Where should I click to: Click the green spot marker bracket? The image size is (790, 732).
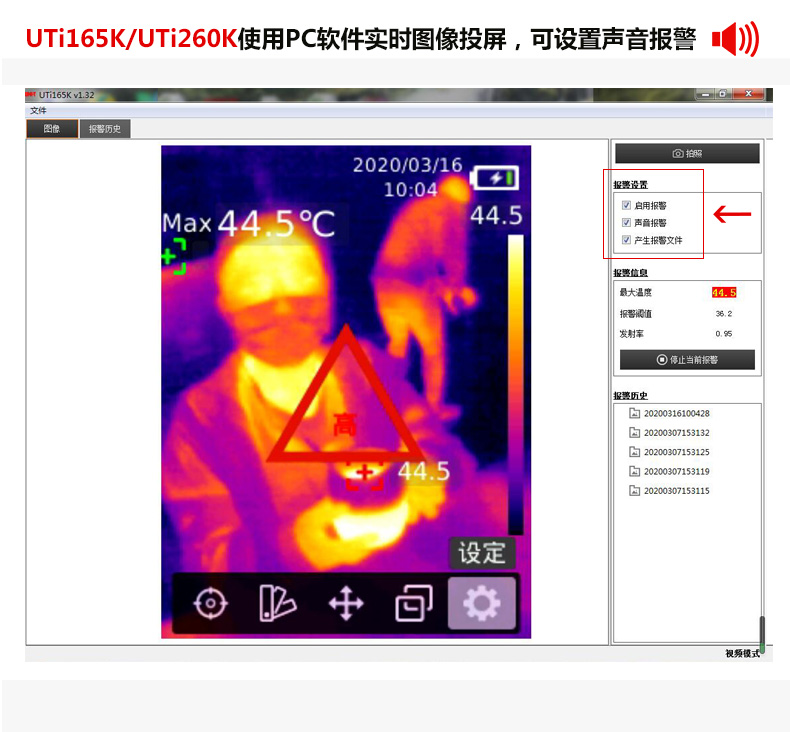pyautogui.click(x=174, y=256)
